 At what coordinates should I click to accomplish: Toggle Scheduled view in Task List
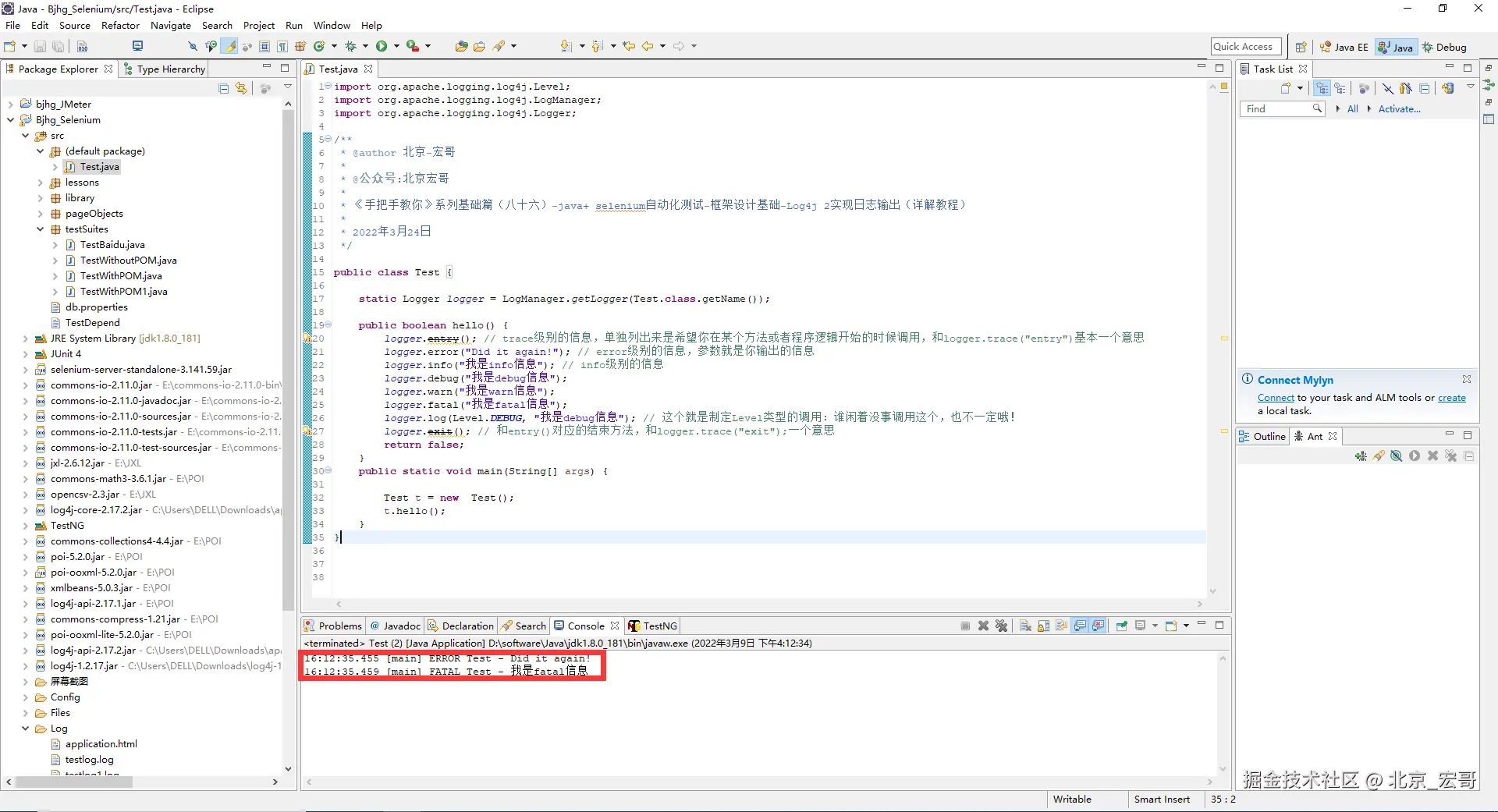coord(1340,88)
